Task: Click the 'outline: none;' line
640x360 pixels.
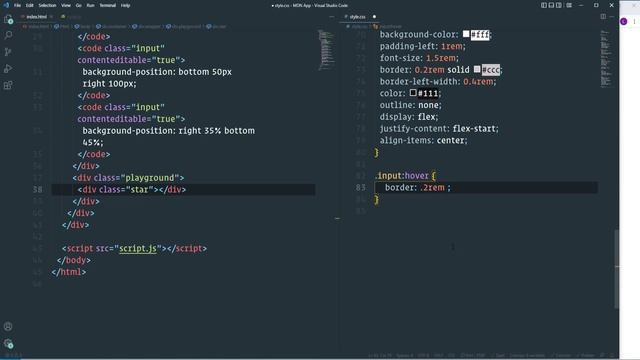Action: tap(411, 105)
